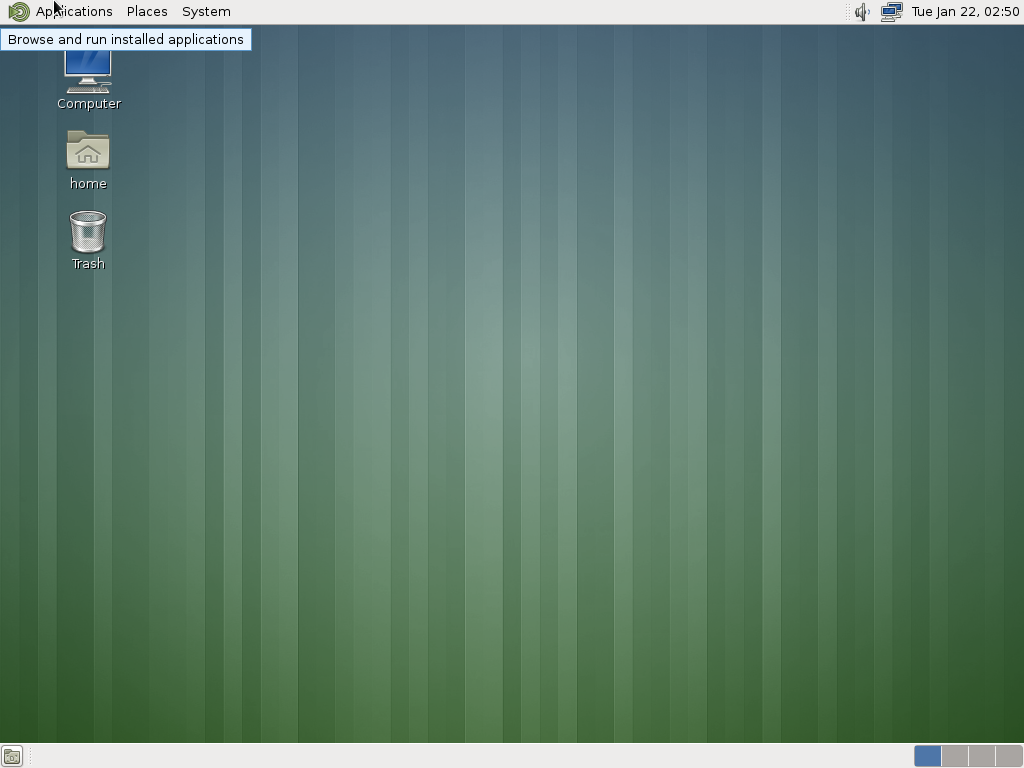Open the System menu
This screenshot has width=1024, height=768.
point(205,11)
